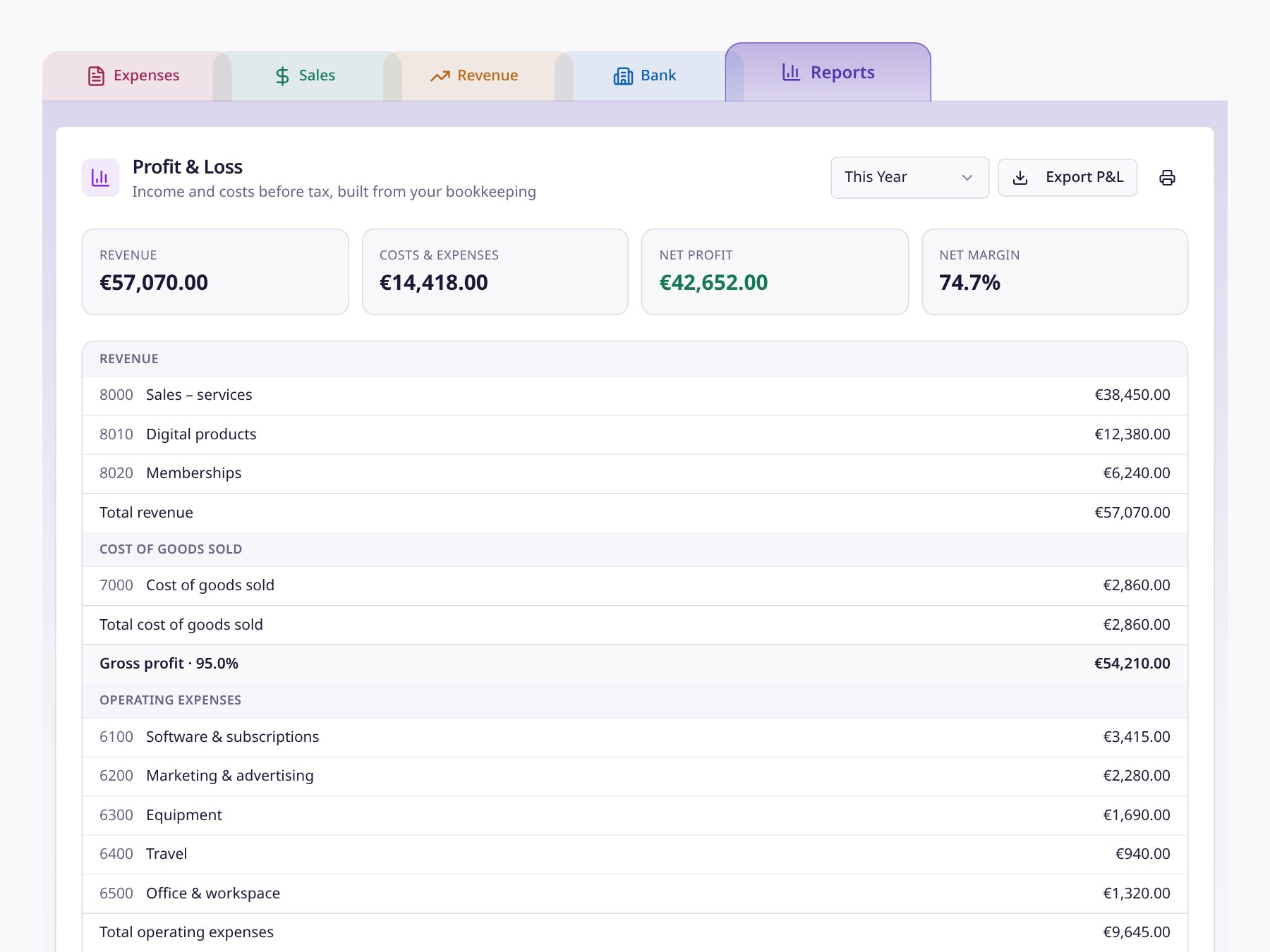Image resolution: width=1270 pixels, height=952 pixels.
Task: Click the Sales tab dollar icon
Action: [x=282, y=75]
